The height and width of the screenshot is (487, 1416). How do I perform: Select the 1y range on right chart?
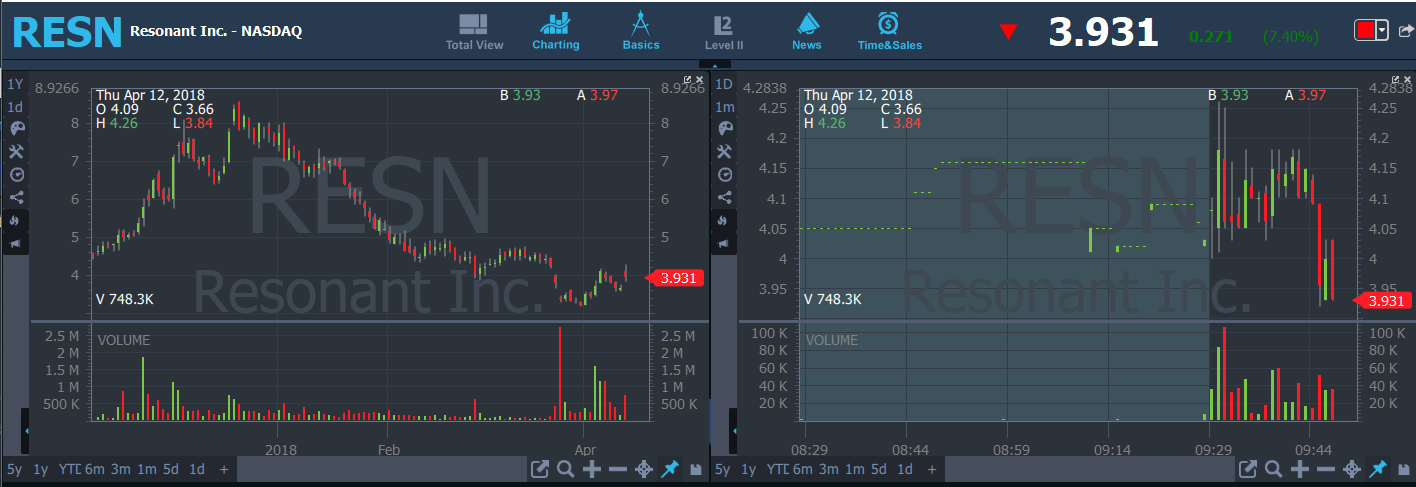click(748, 469)
